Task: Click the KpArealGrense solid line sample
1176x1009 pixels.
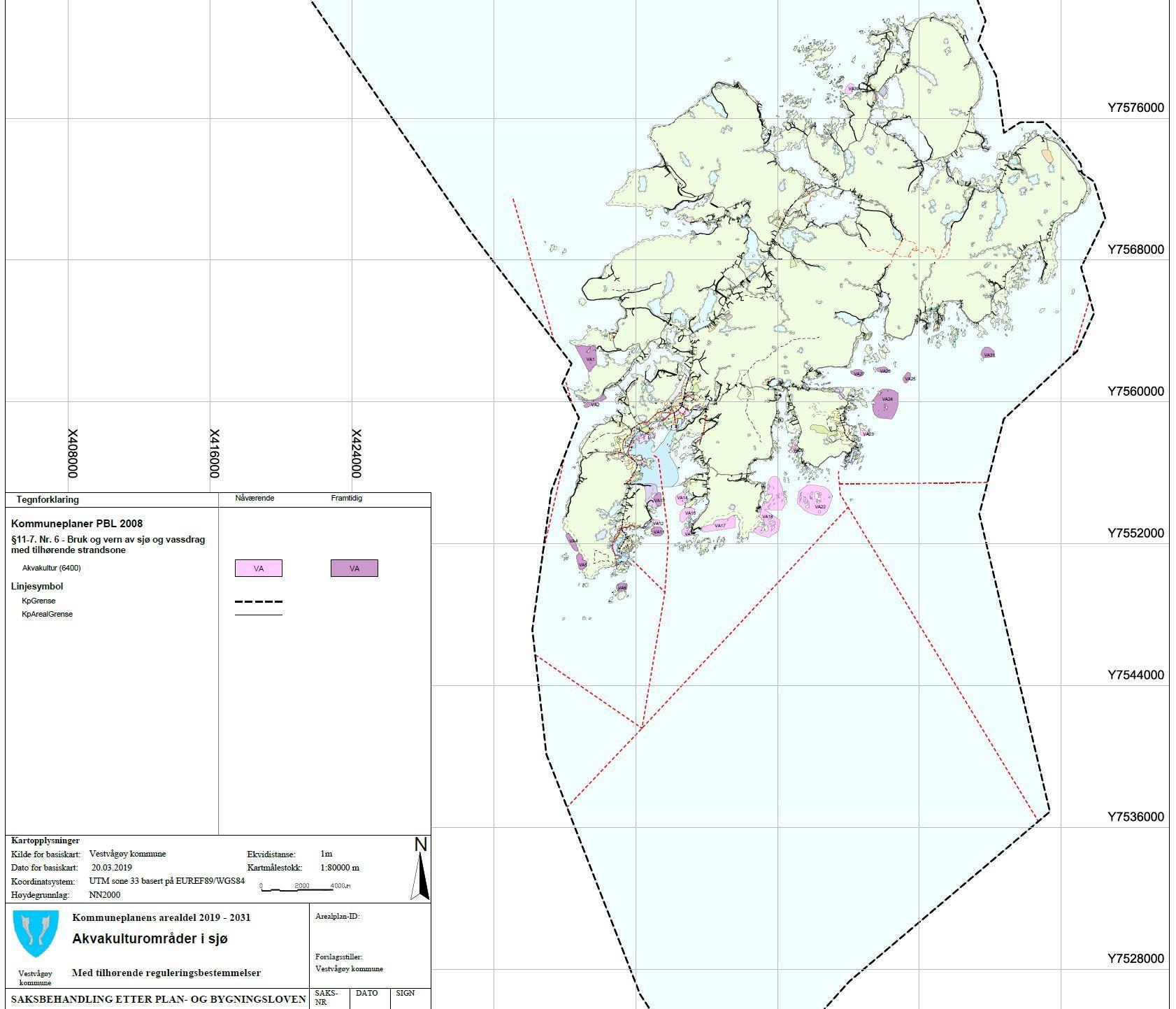Action: coord(259,615)
